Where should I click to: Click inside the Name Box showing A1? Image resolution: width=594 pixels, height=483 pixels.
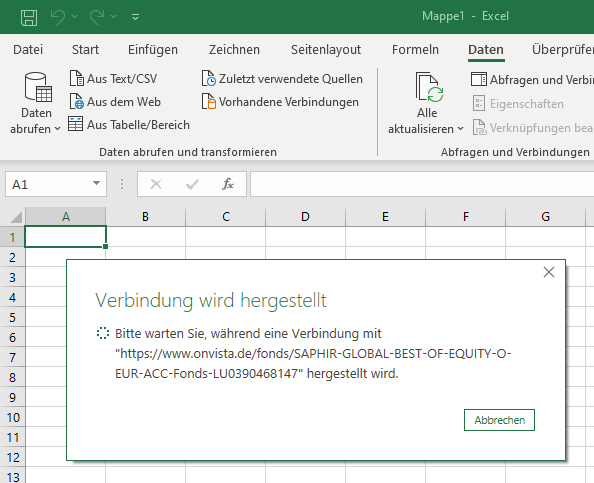[49, 184]
